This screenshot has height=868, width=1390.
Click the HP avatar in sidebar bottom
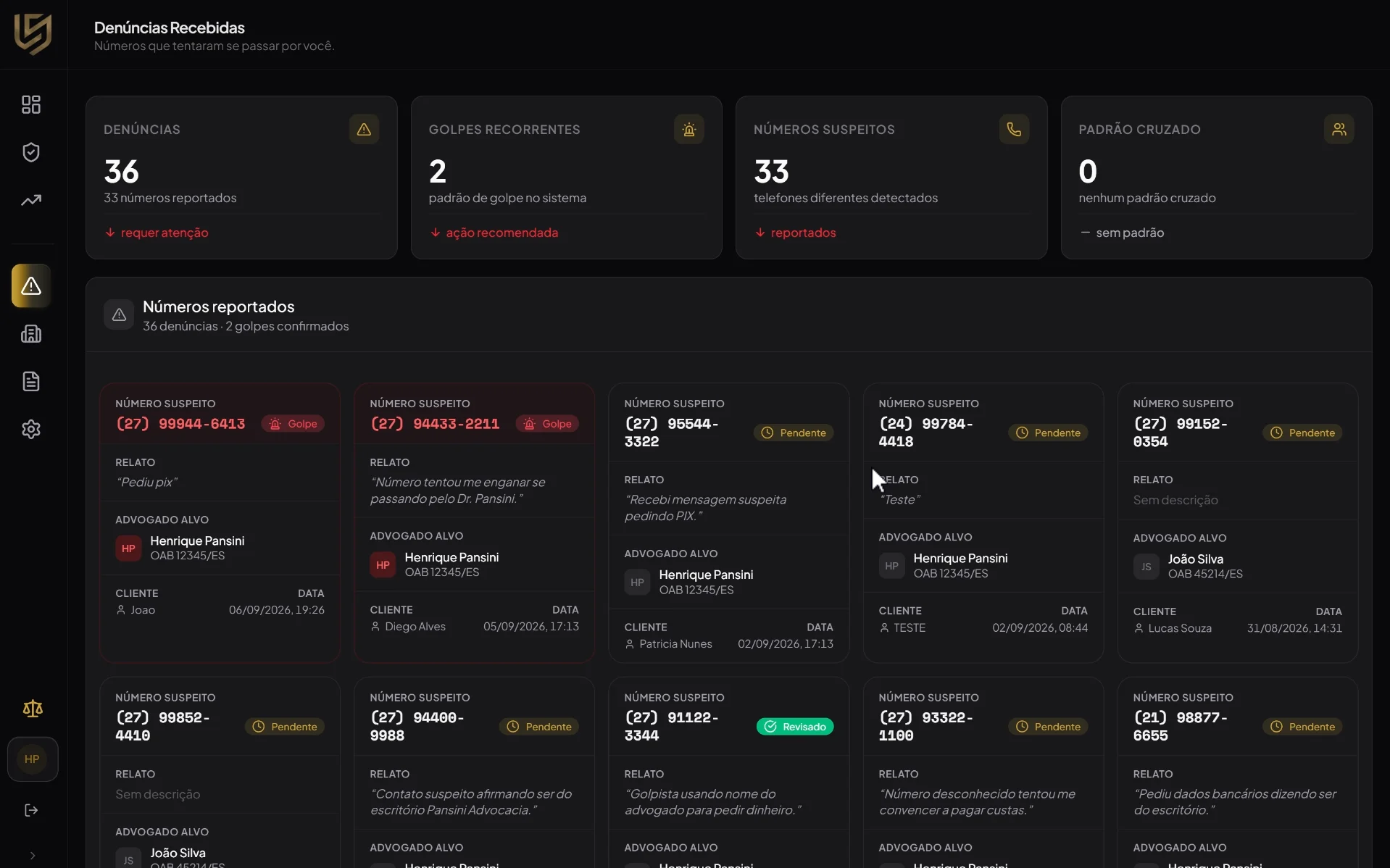point(32,759)
